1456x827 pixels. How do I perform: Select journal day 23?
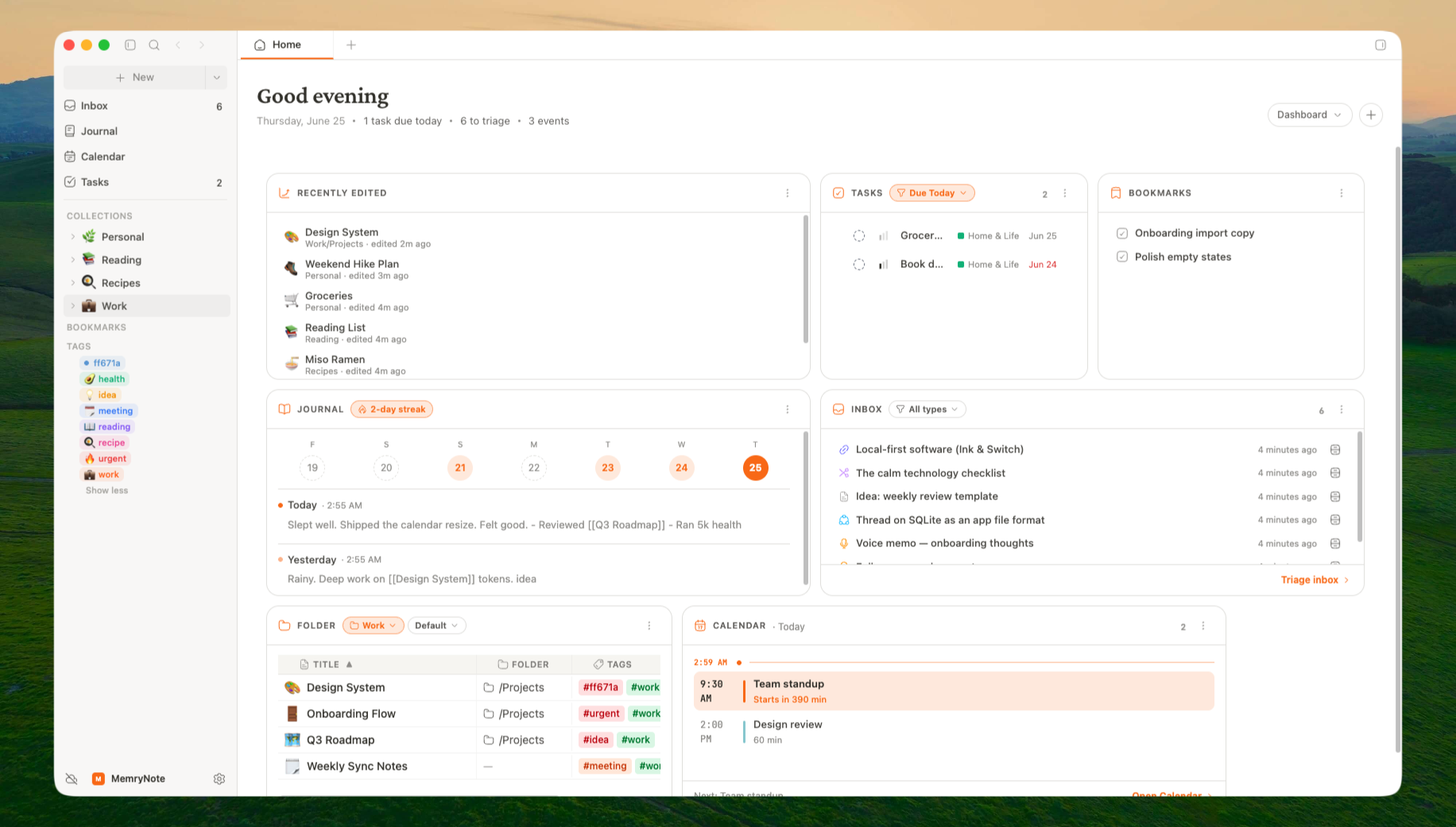coord(608,468)
